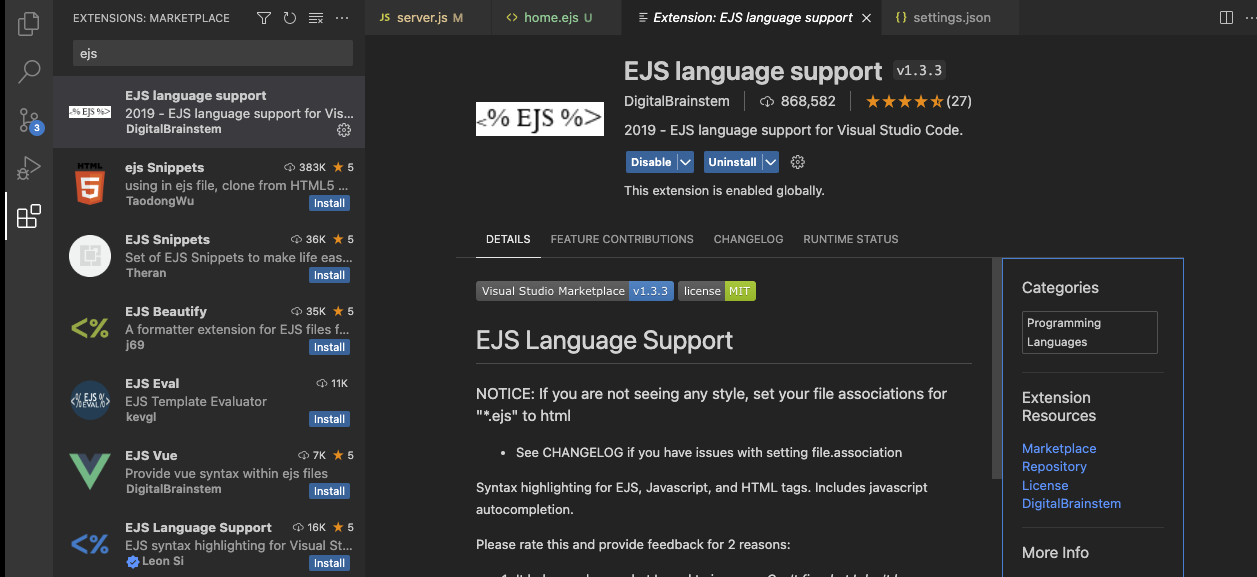This screenshot has height=577, width=1257.
Task: Click the Programming Languages category tag
Action: point(1090,332)
